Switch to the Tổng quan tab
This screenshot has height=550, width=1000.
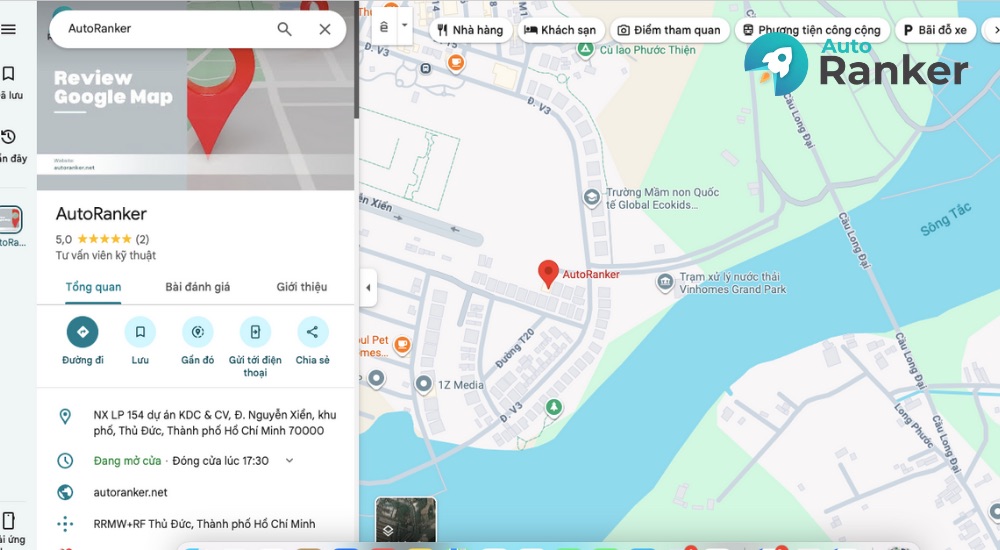coord(93,287)
